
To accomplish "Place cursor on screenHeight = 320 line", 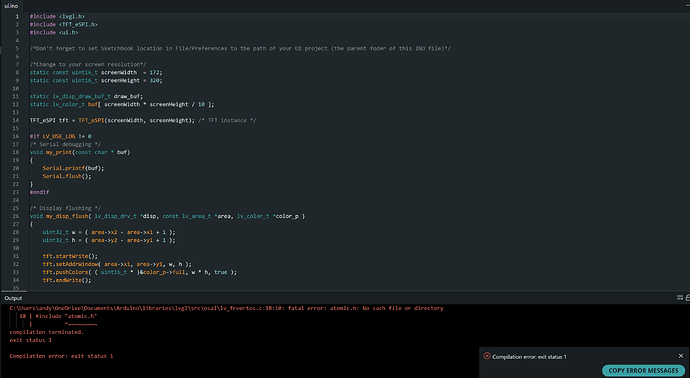I will pyautogui.click(x=96, y=81).
